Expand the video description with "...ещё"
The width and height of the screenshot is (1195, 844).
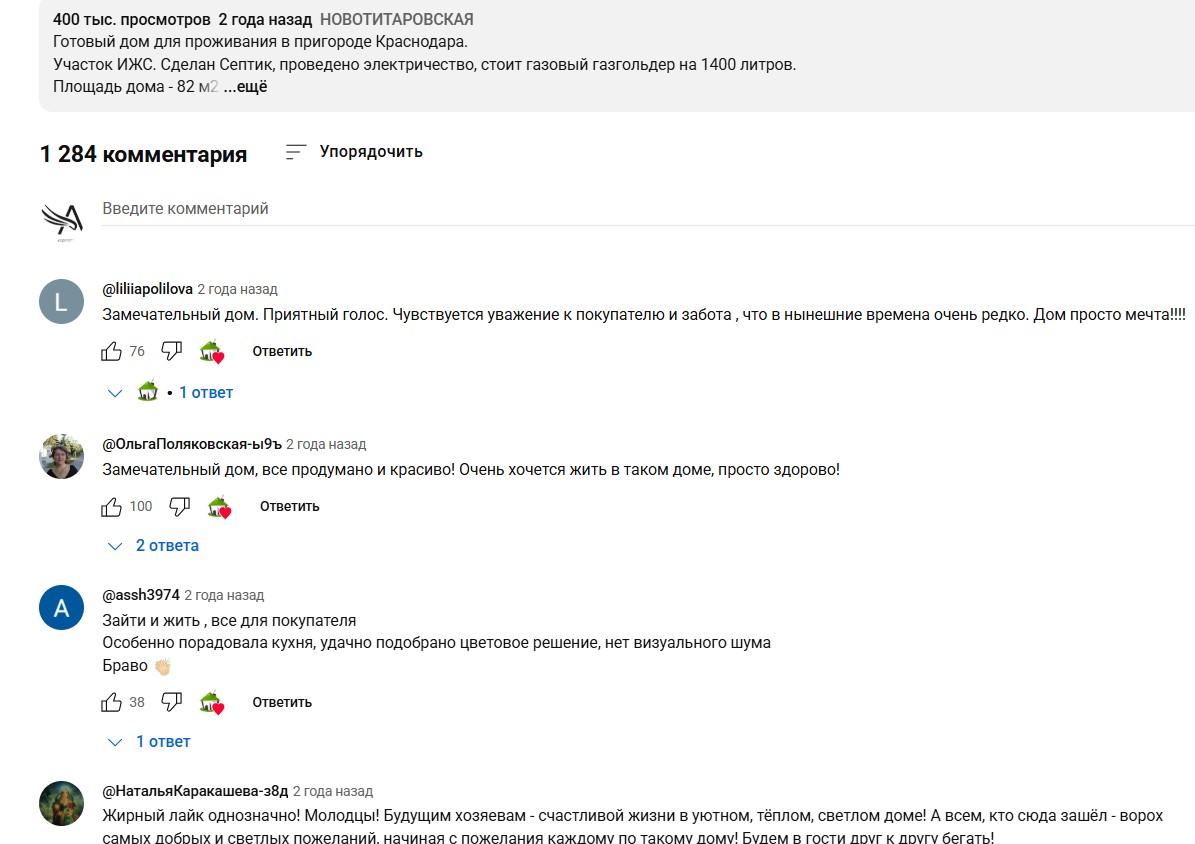tap(245, 87)
